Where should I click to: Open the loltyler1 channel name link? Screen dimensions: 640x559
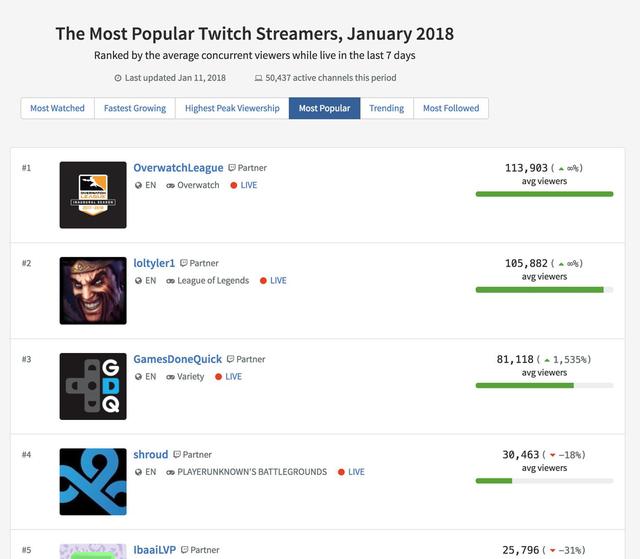(154, 263)
